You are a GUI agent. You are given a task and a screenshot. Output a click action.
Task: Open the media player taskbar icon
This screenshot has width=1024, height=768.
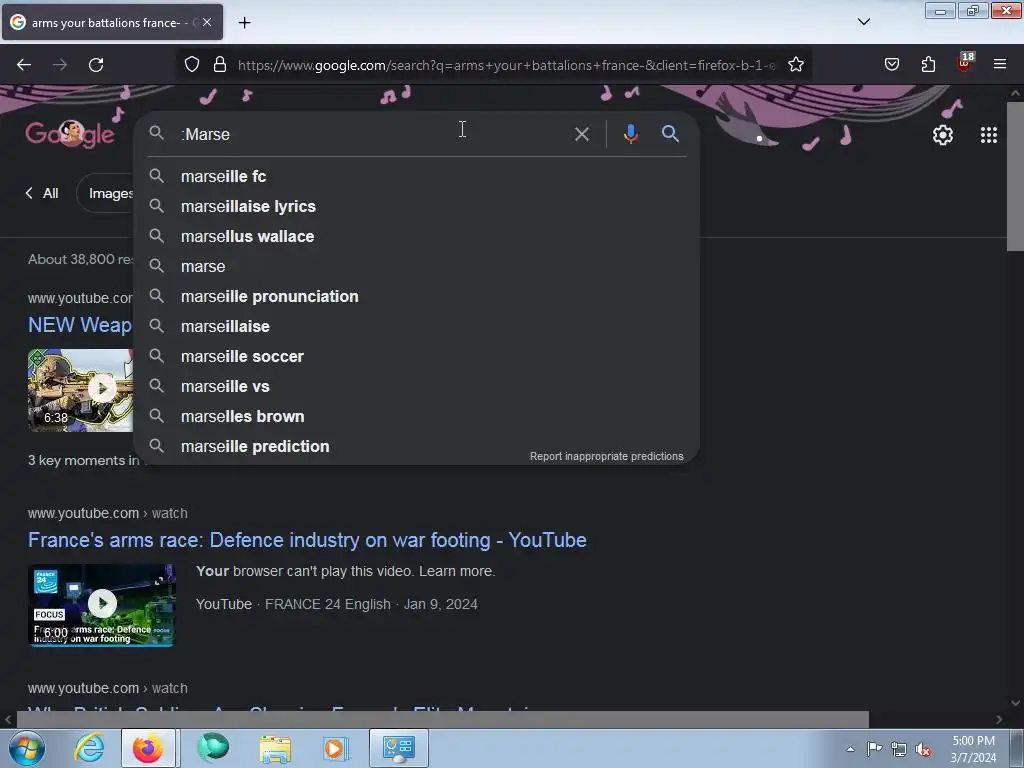click(x=335, y=748)
